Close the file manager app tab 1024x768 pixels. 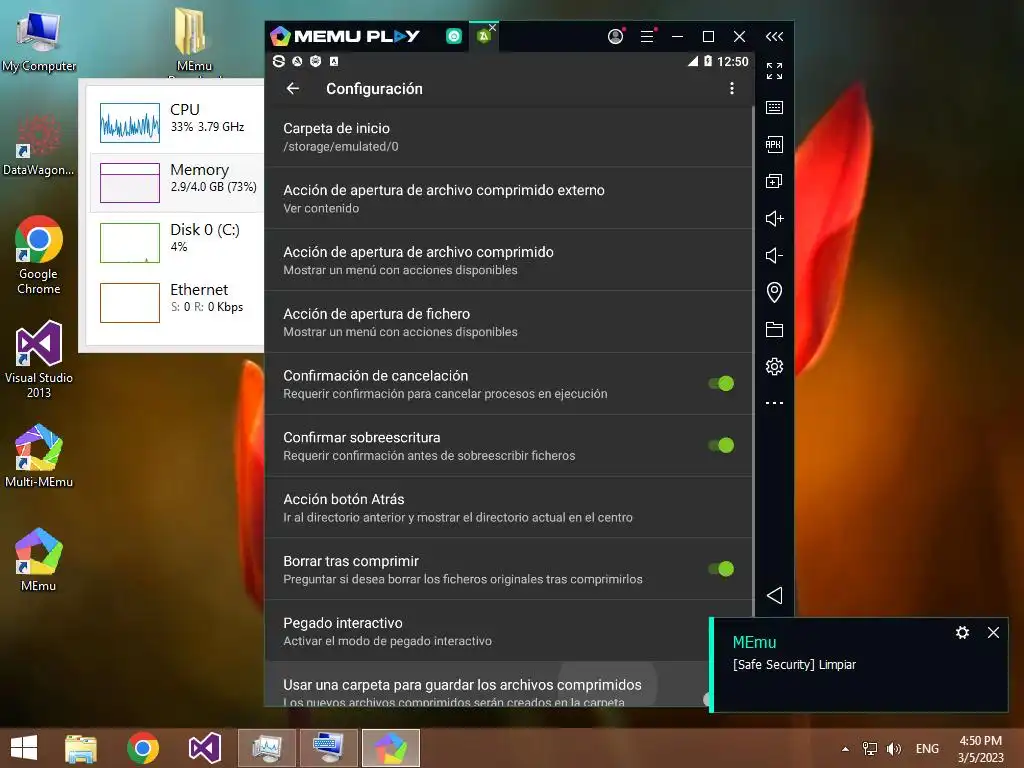click(492, 27)
